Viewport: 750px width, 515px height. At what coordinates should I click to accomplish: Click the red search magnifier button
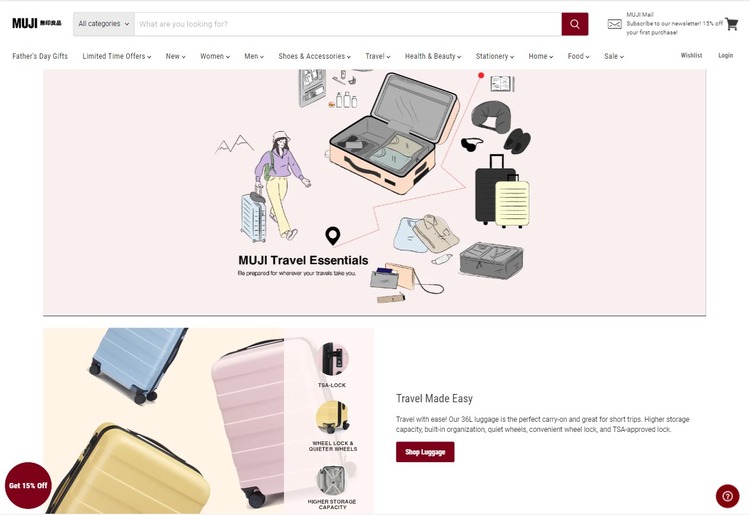(x=574, y=24)
